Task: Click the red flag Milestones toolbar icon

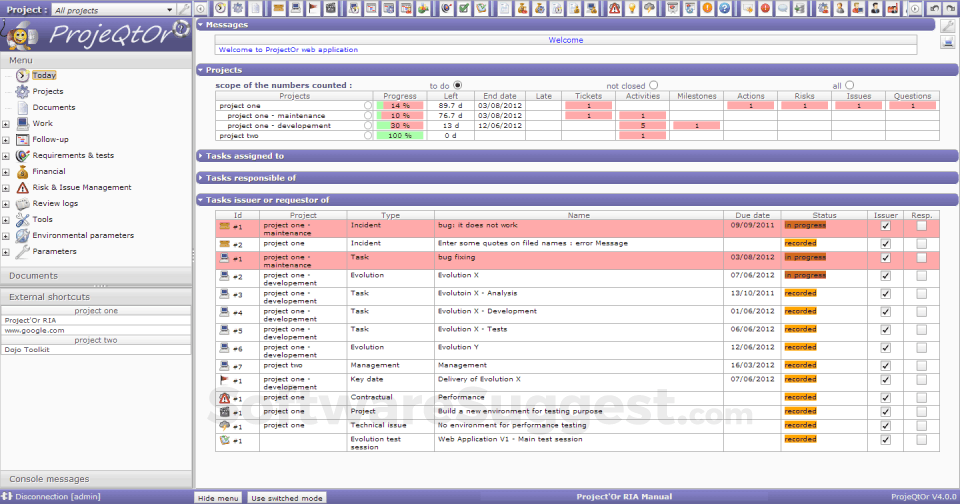Action: click(x=314, y=8)
